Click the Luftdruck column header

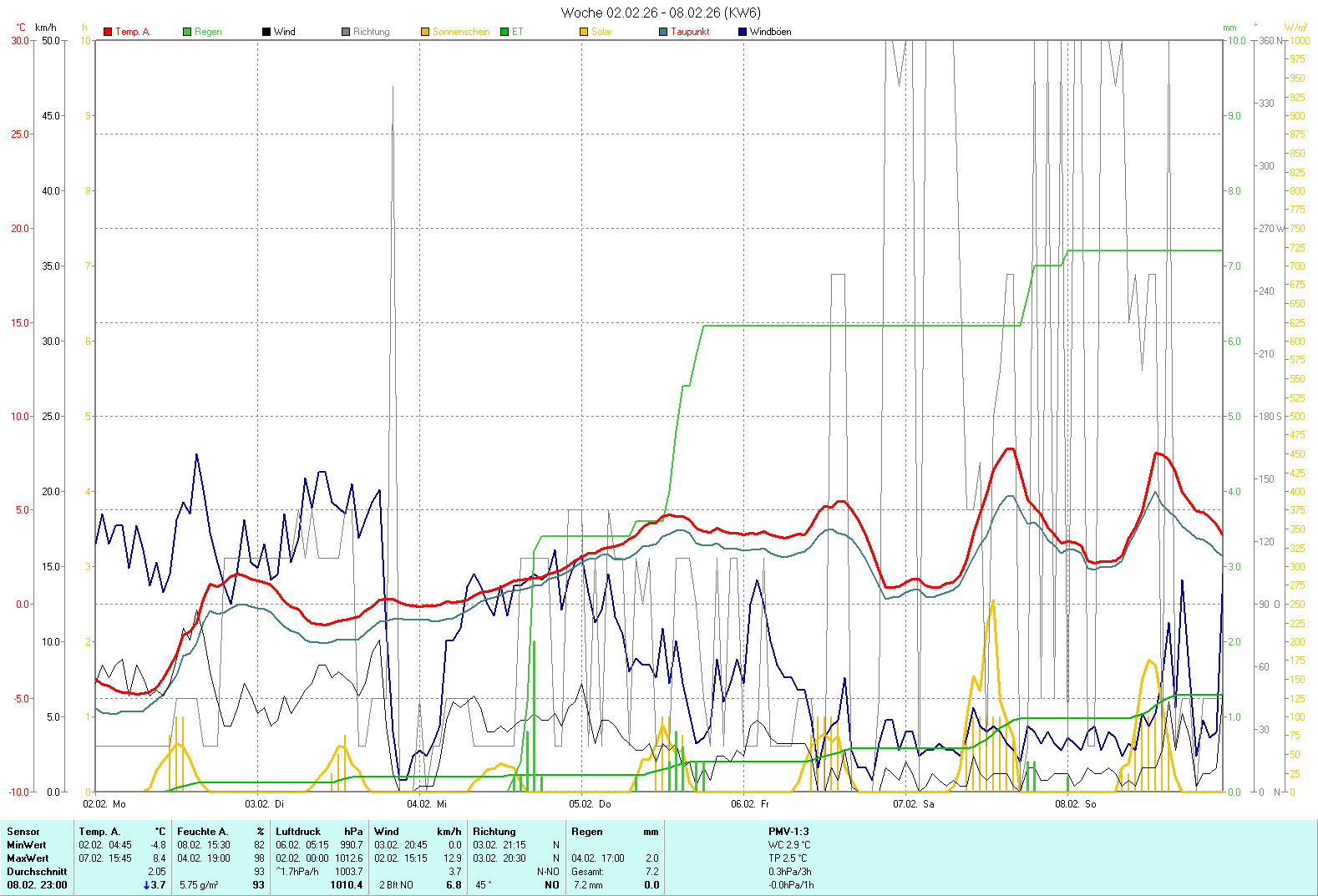(x=298, y=832)
